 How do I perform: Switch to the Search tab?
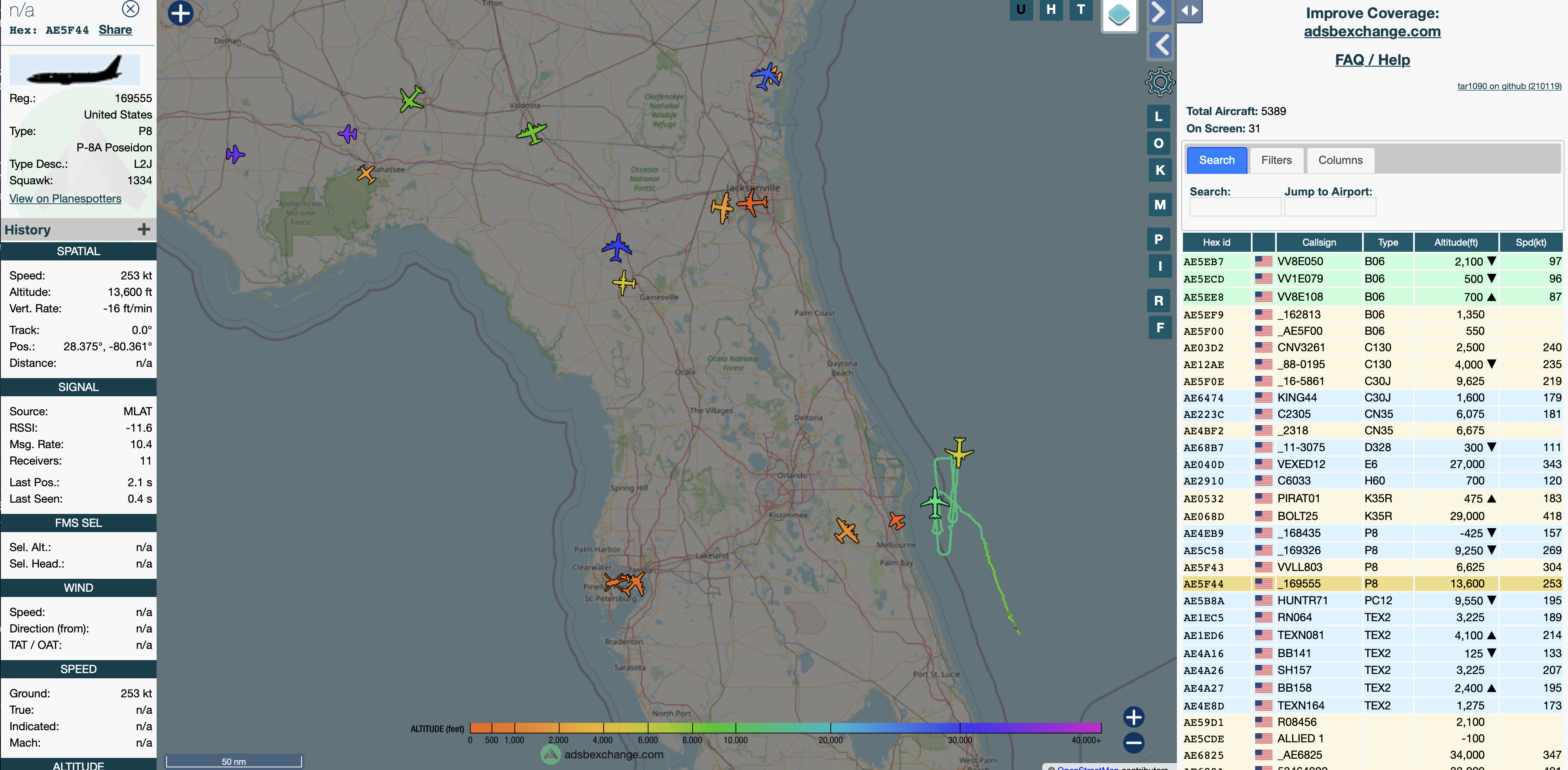(x=1217, y=160)
